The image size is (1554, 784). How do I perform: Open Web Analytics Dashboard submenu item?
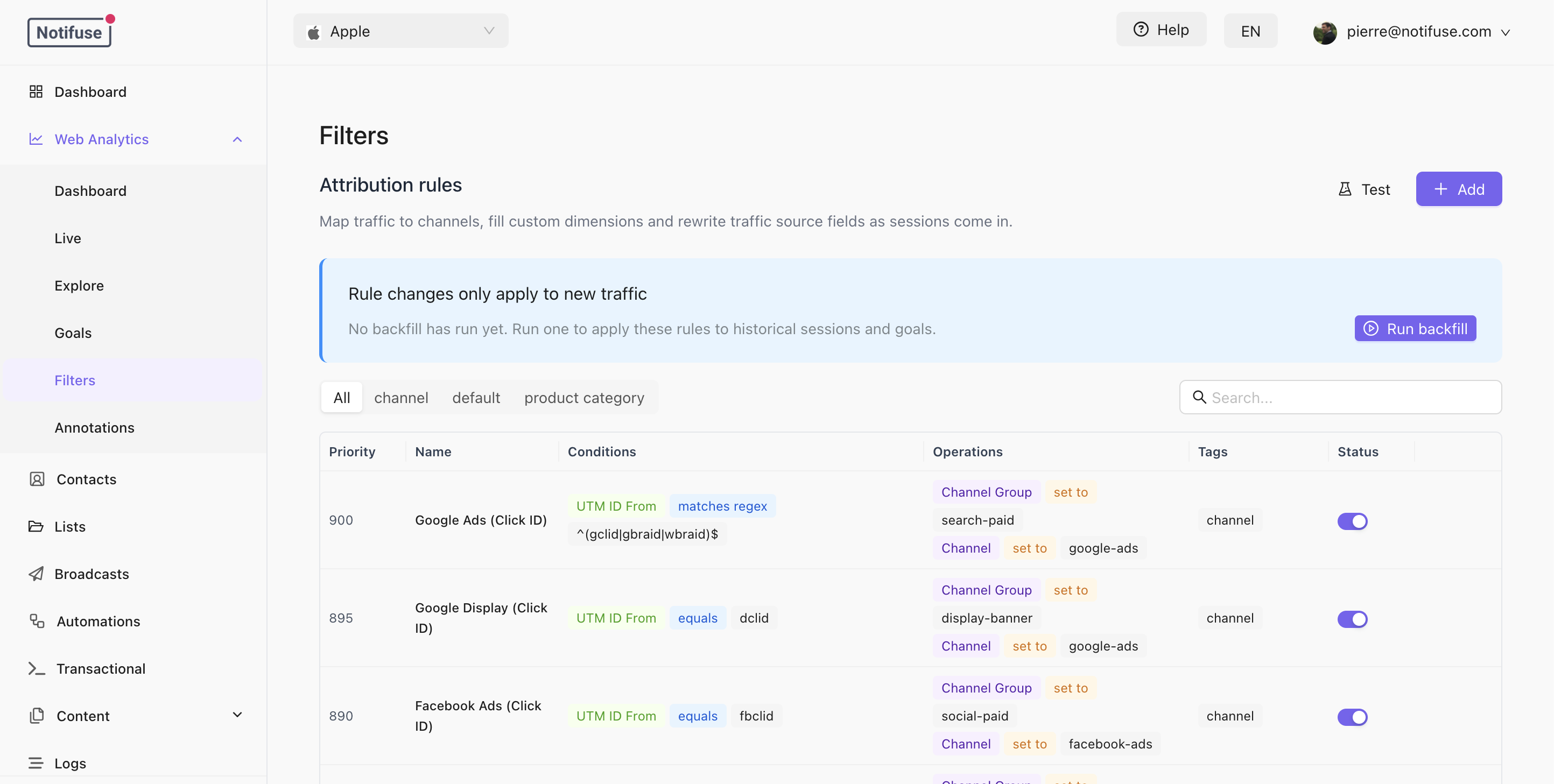(x=133, y=190)
